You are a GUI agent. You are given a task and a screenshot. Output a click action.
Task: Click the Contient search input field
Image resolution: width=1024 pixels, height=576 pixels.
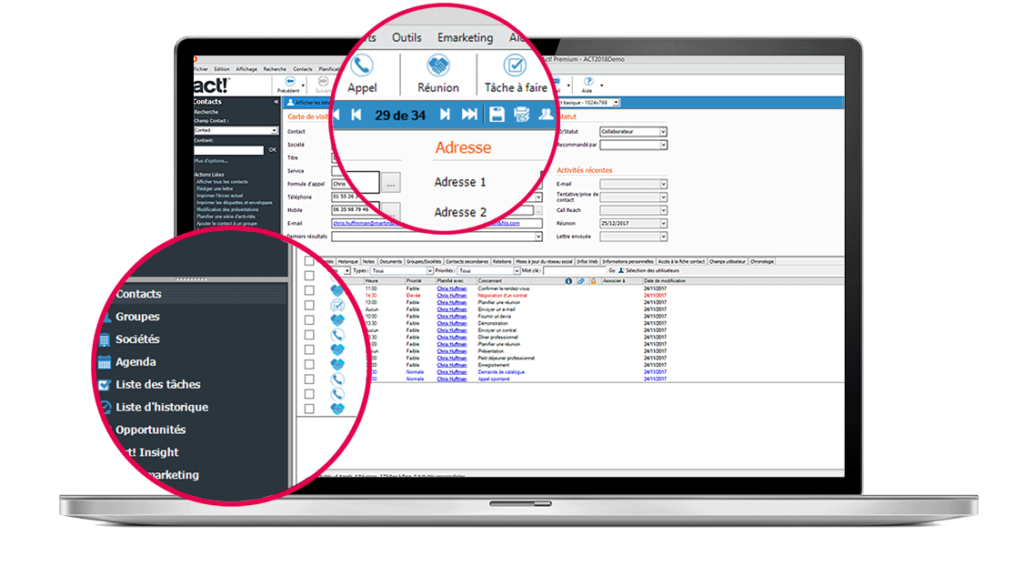[229, 150]
